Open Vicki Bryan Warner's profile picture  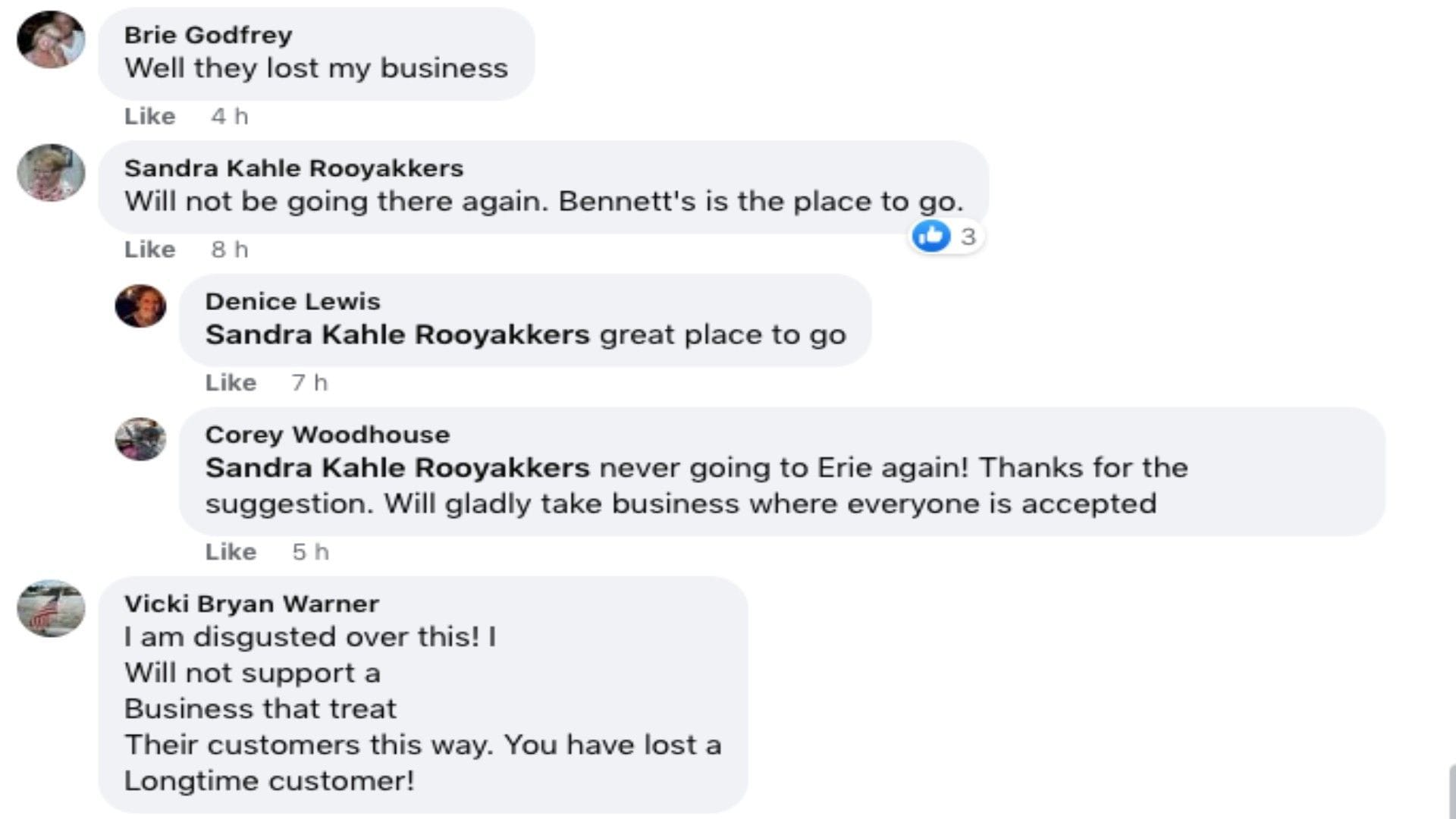51,609
